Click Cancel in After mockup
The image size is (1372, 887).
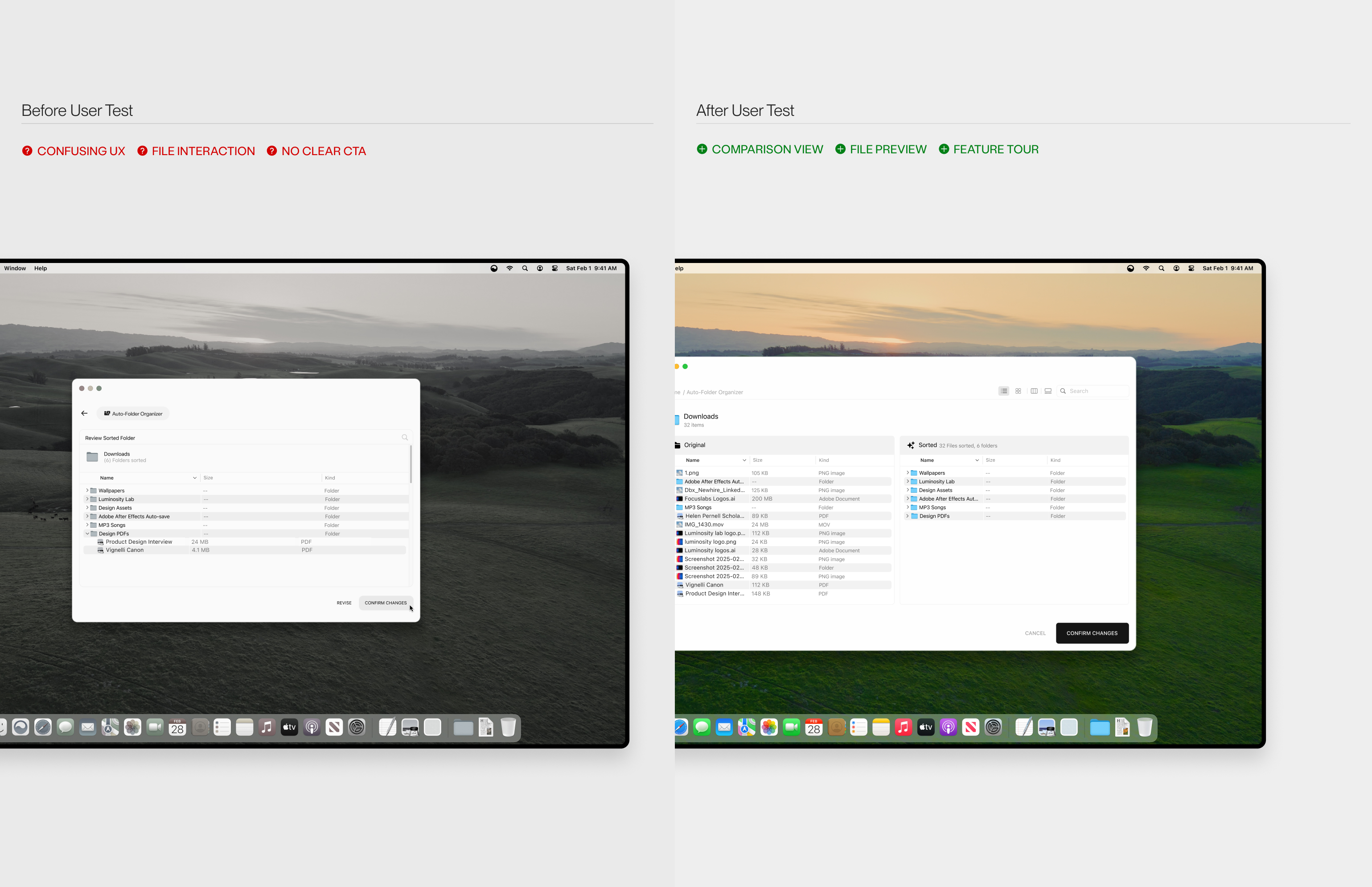pyautogui.click(x=1035, y=633)
